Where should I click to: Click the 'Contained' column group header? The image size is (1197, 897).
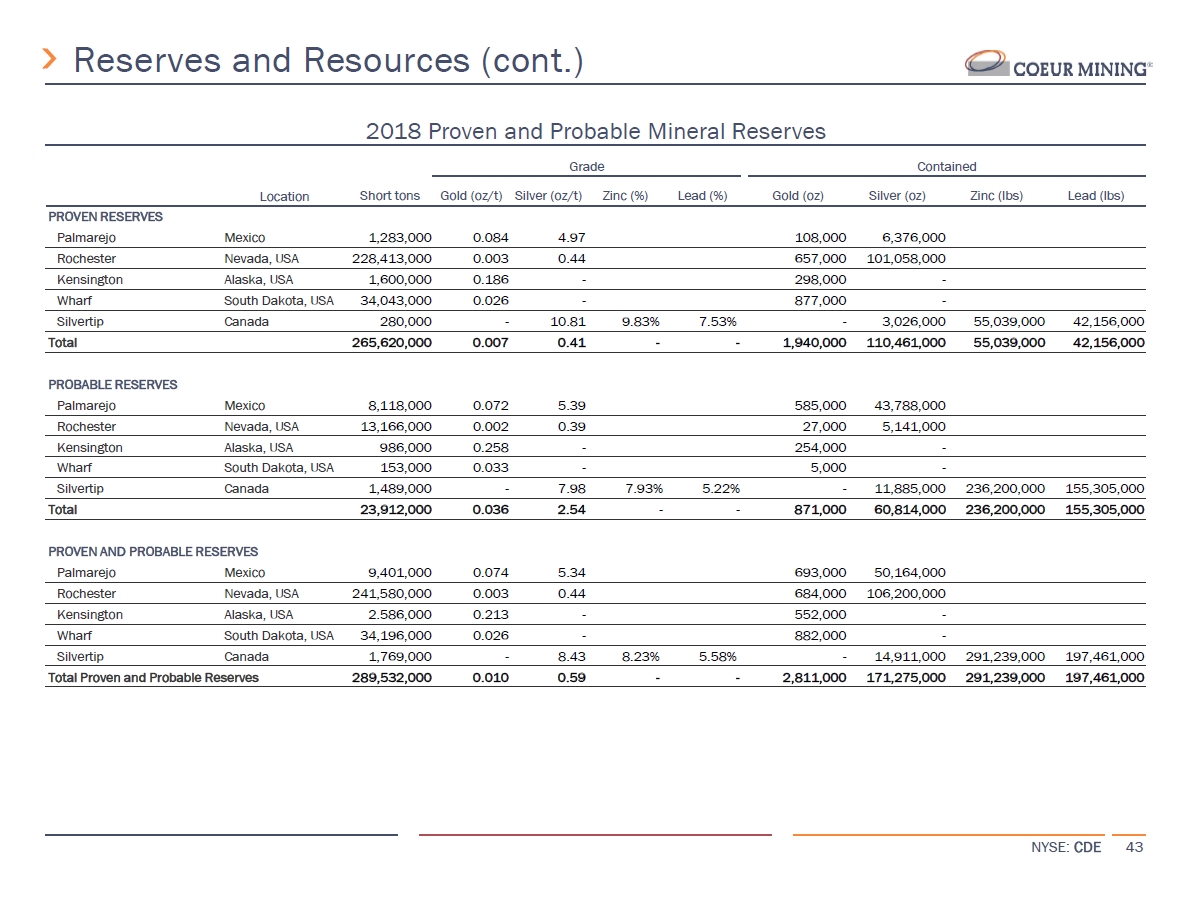tap(946, 166)
